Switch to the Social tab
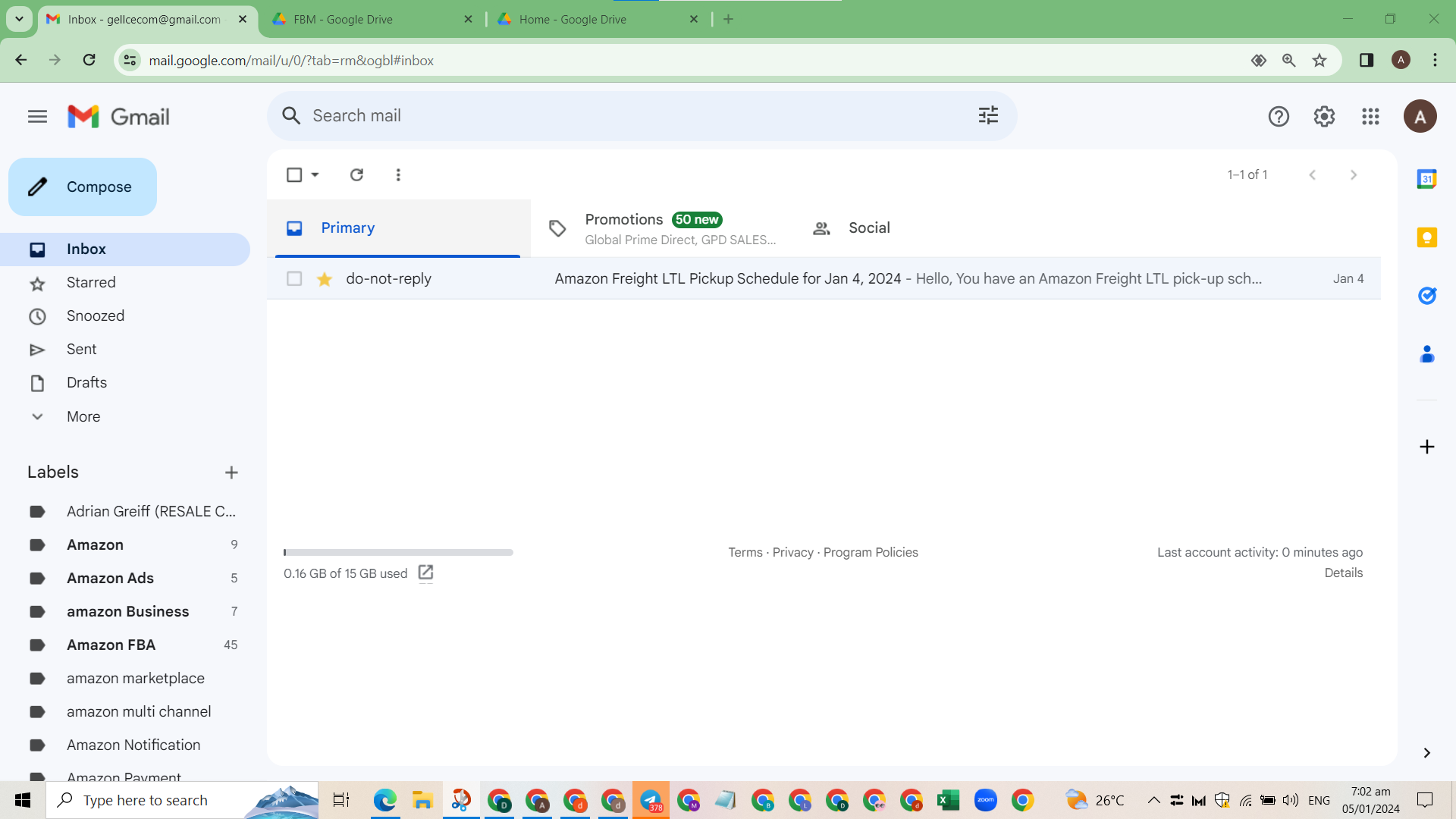The height and width of the screenshot is (819, 1456). (925, 228)
